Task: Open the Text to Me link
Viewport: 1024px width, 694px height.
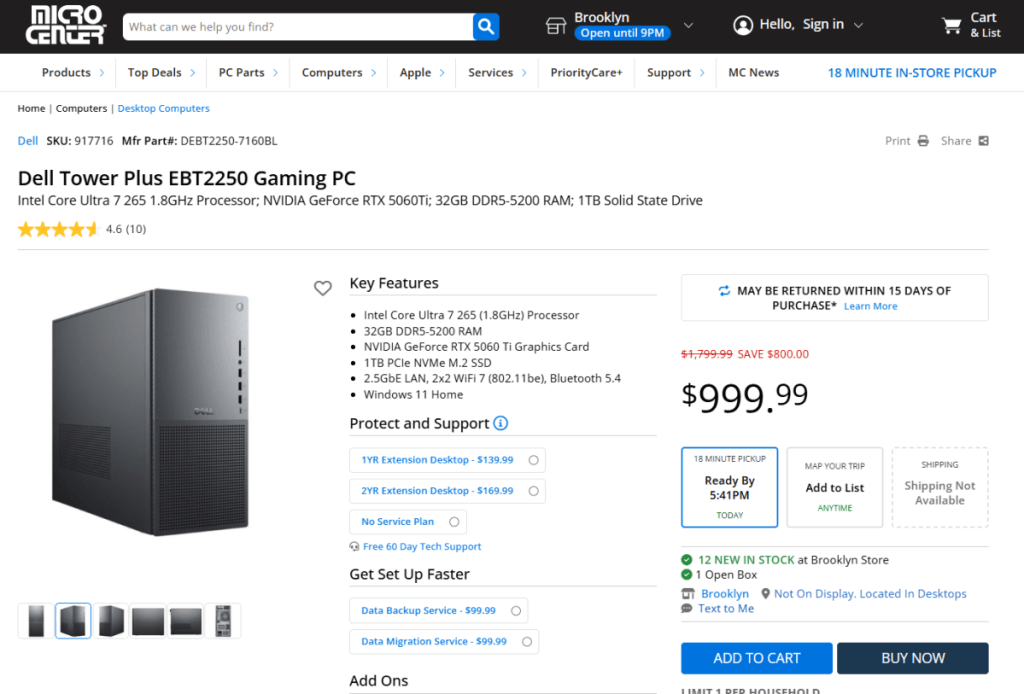Action: (726, 608)
